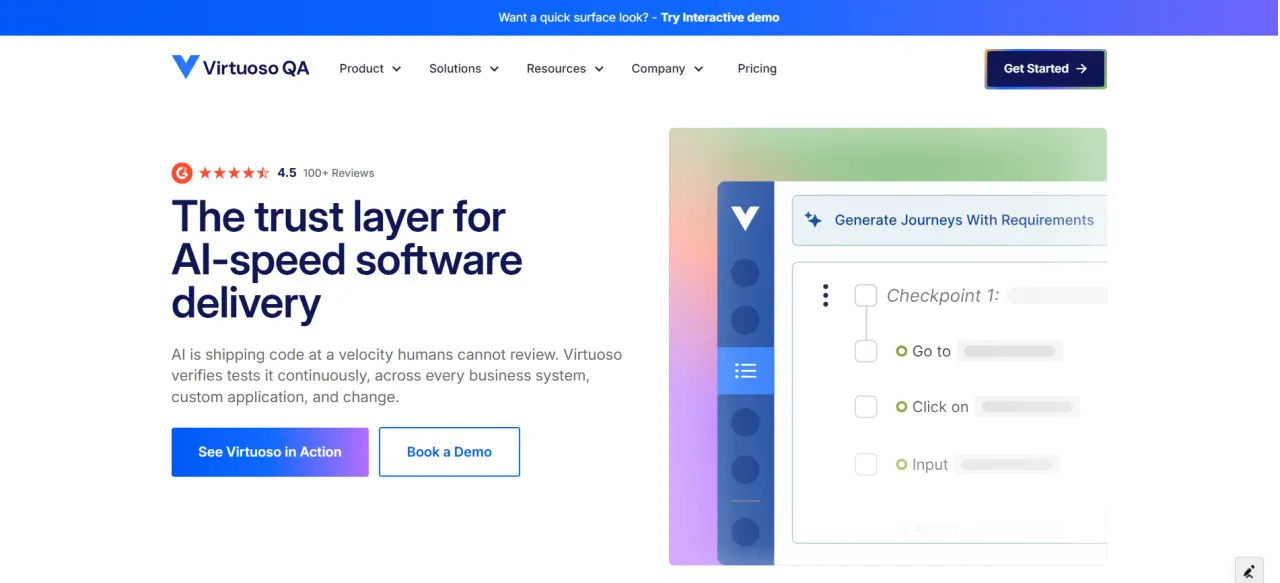Click the Input step label

[x=930, y=464]
